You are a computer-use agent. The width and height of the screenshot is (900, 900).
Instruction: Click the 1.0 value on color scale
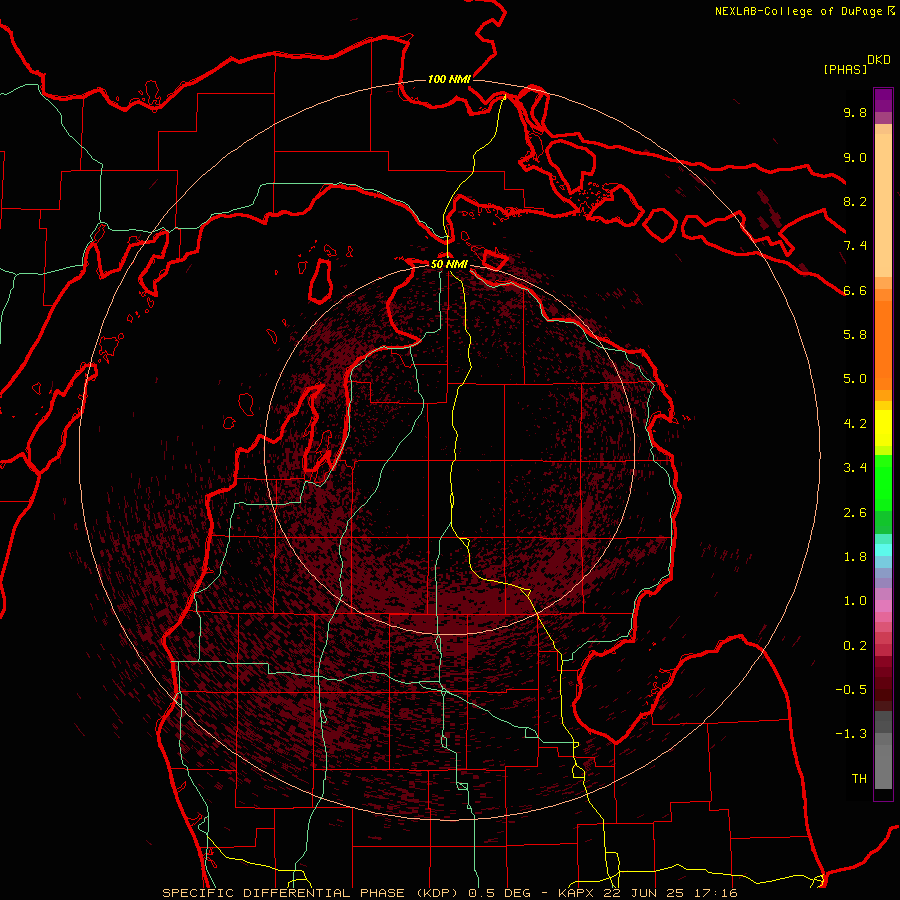click(855, 601)
